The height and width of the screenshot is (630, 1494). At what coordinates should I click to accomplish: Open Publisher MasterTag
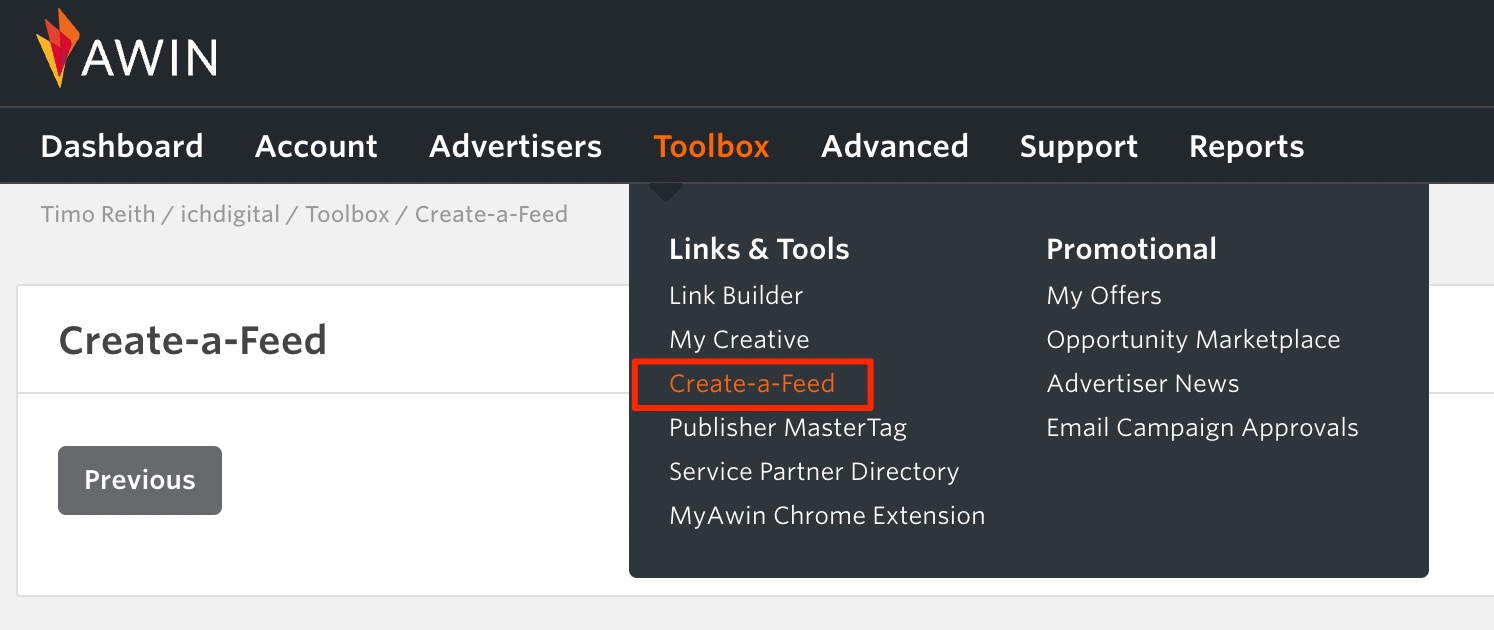788,427
